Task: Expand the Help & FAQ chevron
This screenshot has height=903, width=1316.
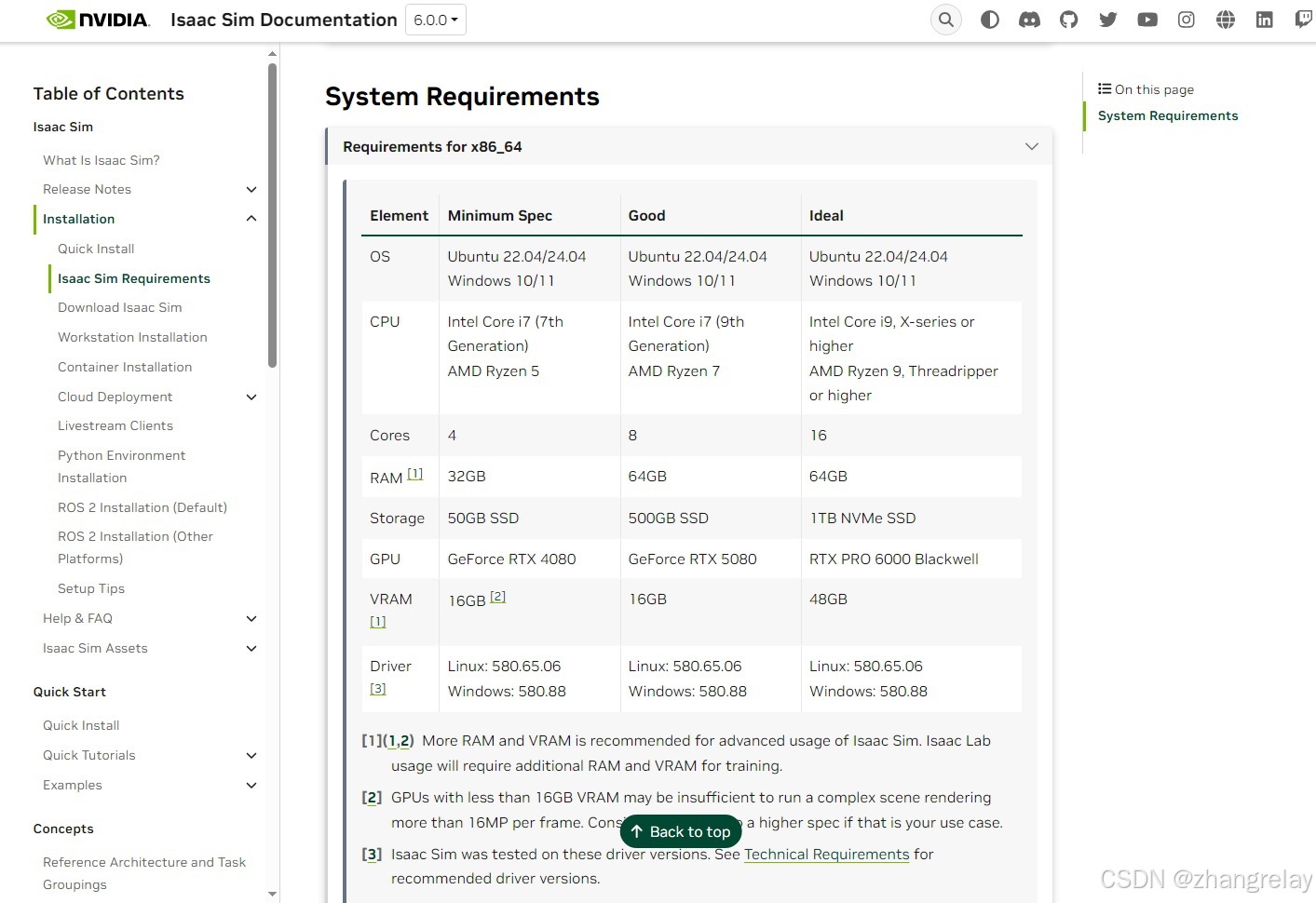Action: pyautogui.click(x=251, y=618)
